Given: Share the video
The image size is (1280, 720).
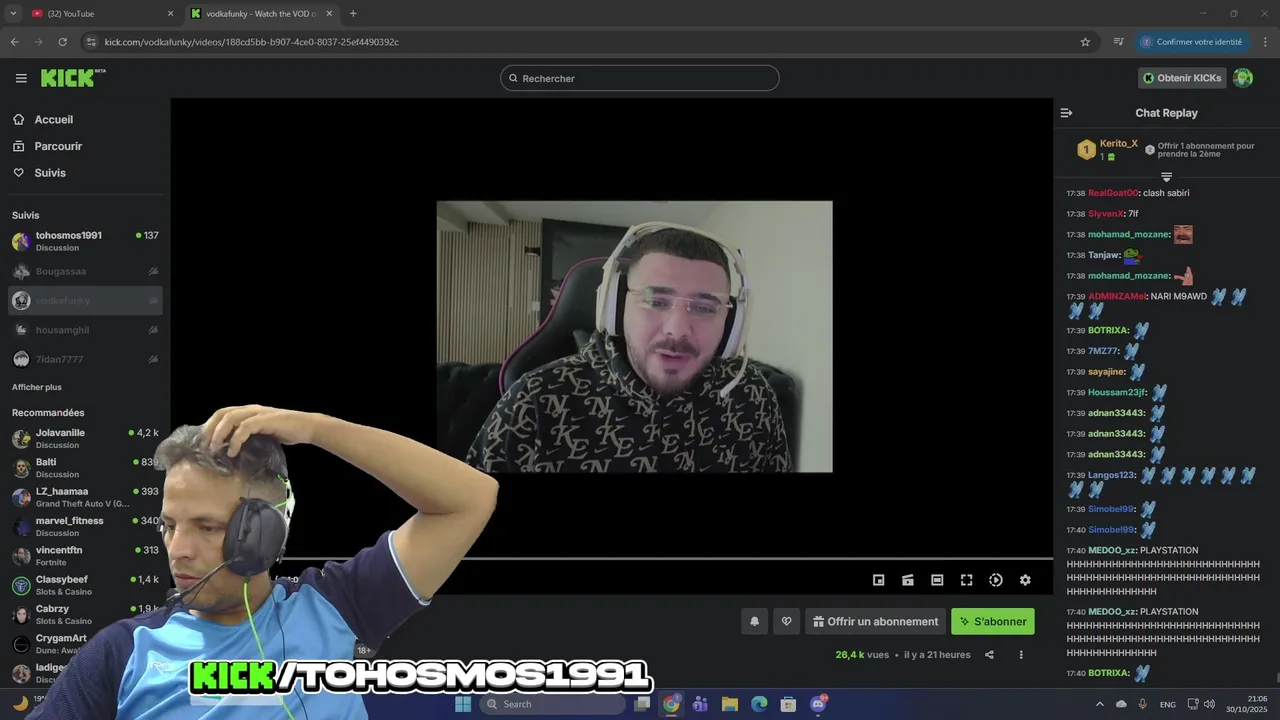Looking at the screenshot, I should coord(989,655).
